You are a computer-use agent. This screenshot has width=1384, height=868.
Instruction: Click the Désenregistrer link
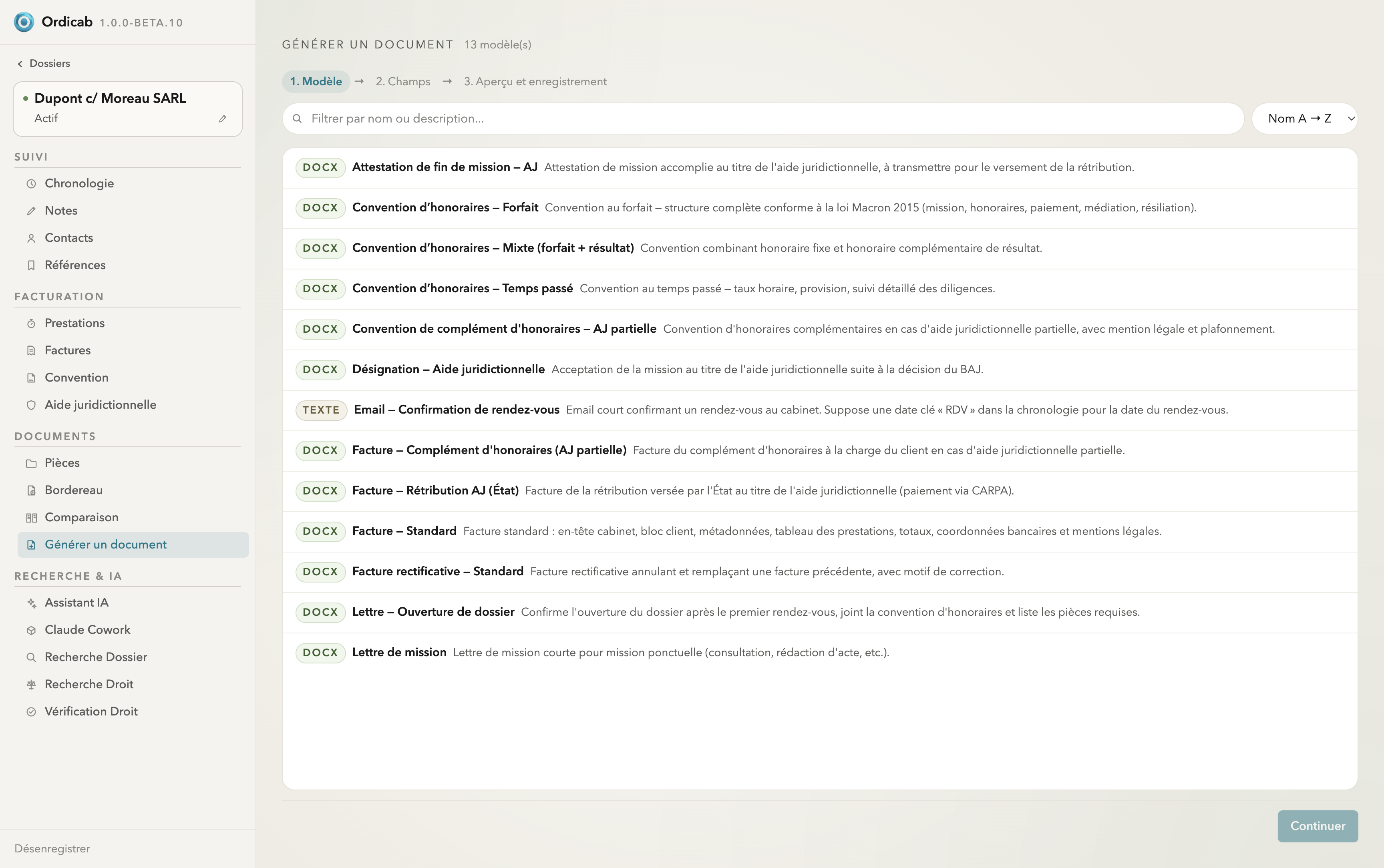(52, 849)
